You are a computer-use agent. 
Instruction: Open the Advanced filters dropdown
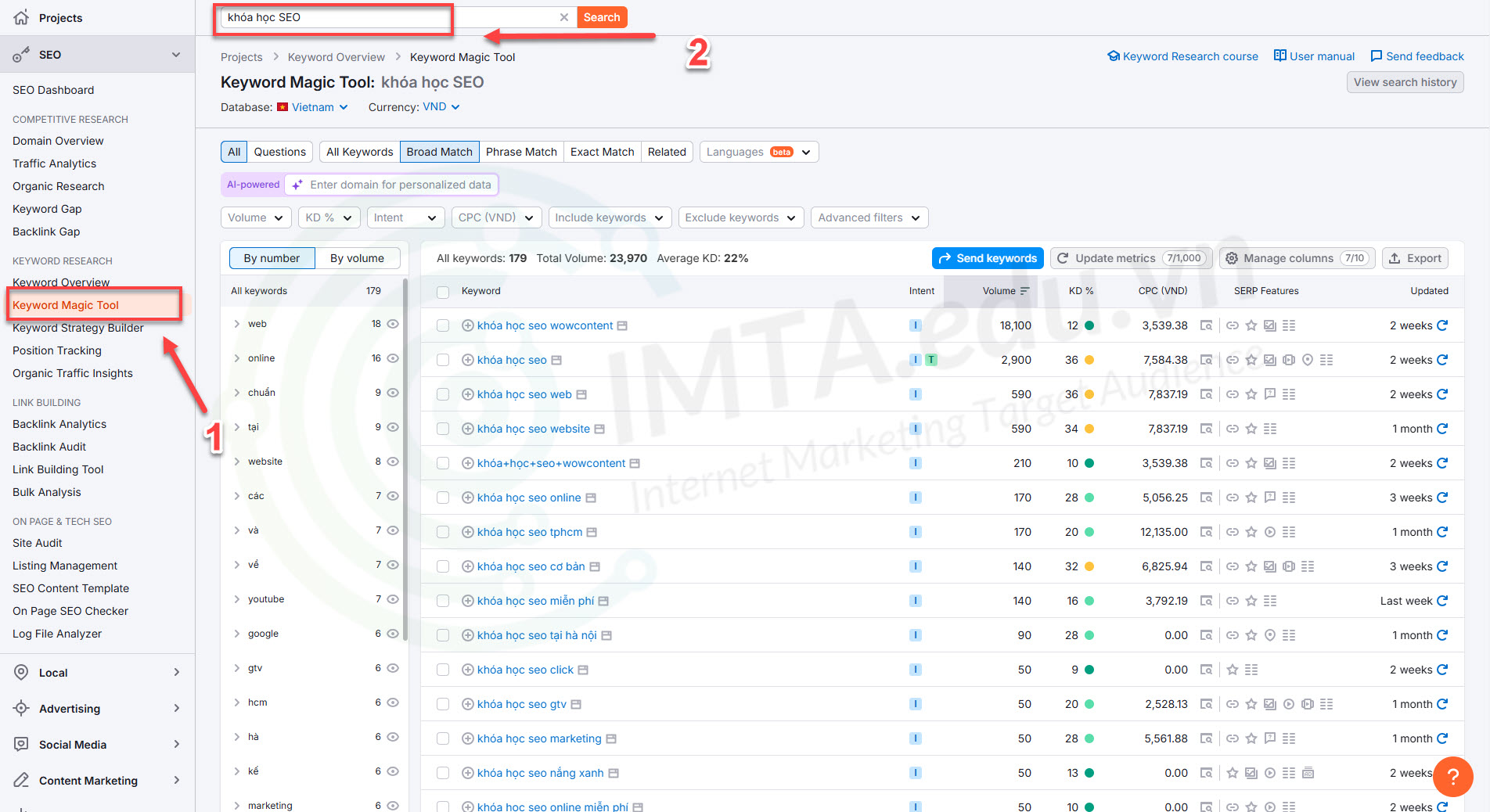point(869,217)
